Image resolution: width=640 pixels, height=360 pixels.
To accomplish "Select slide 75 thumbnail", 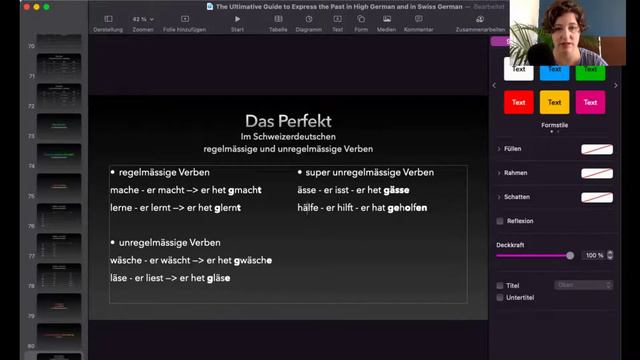I will click(x=59, y=186).
